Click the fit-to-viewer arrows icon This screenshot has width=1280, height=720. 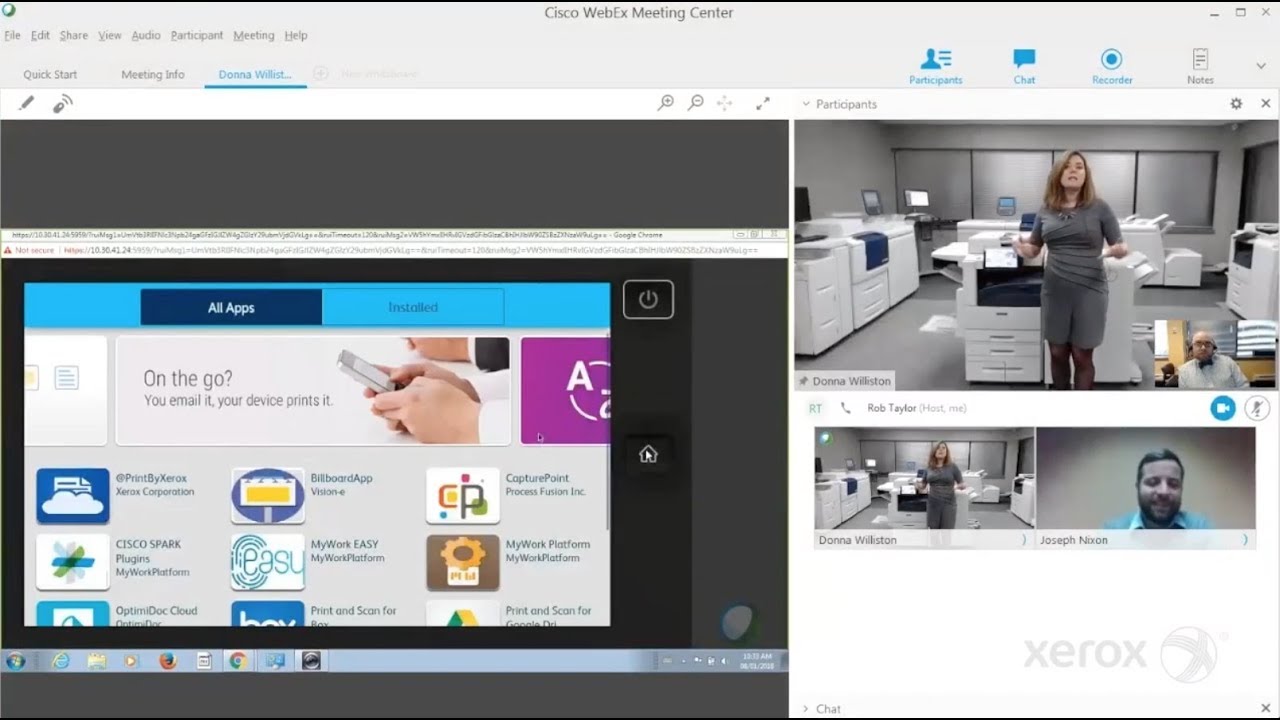point(725,103)
